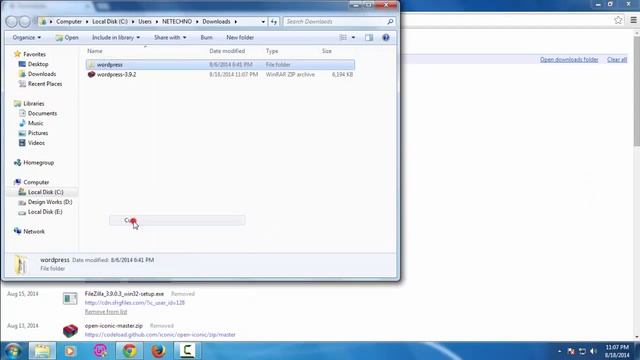Open the Change your view icon
The height and width of the screenshot is (360, 640).
pyautogui.click(x=343, y=38)
